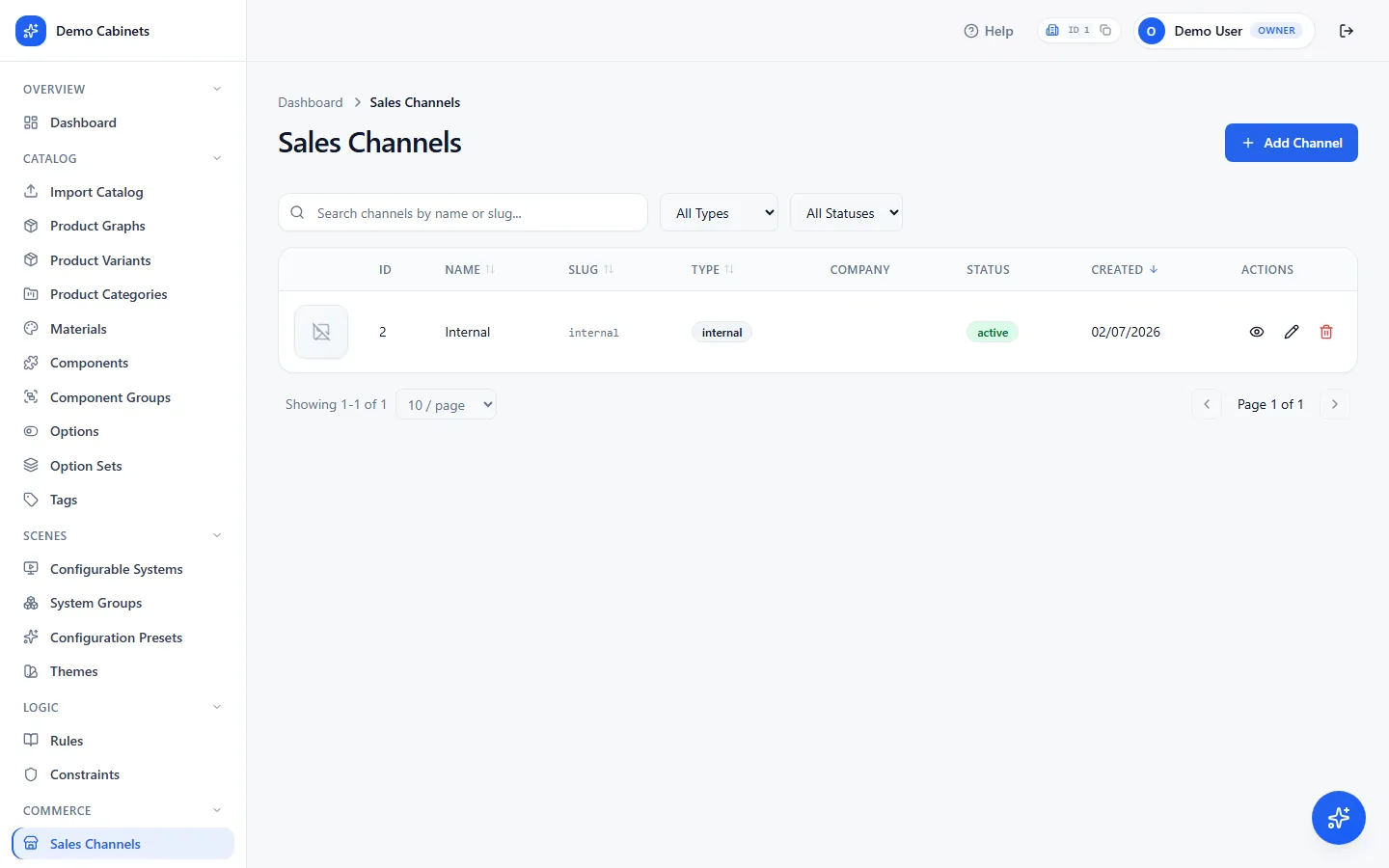
Task: Change the 10 / page size dropdown
Action: [x=447, y=405]
